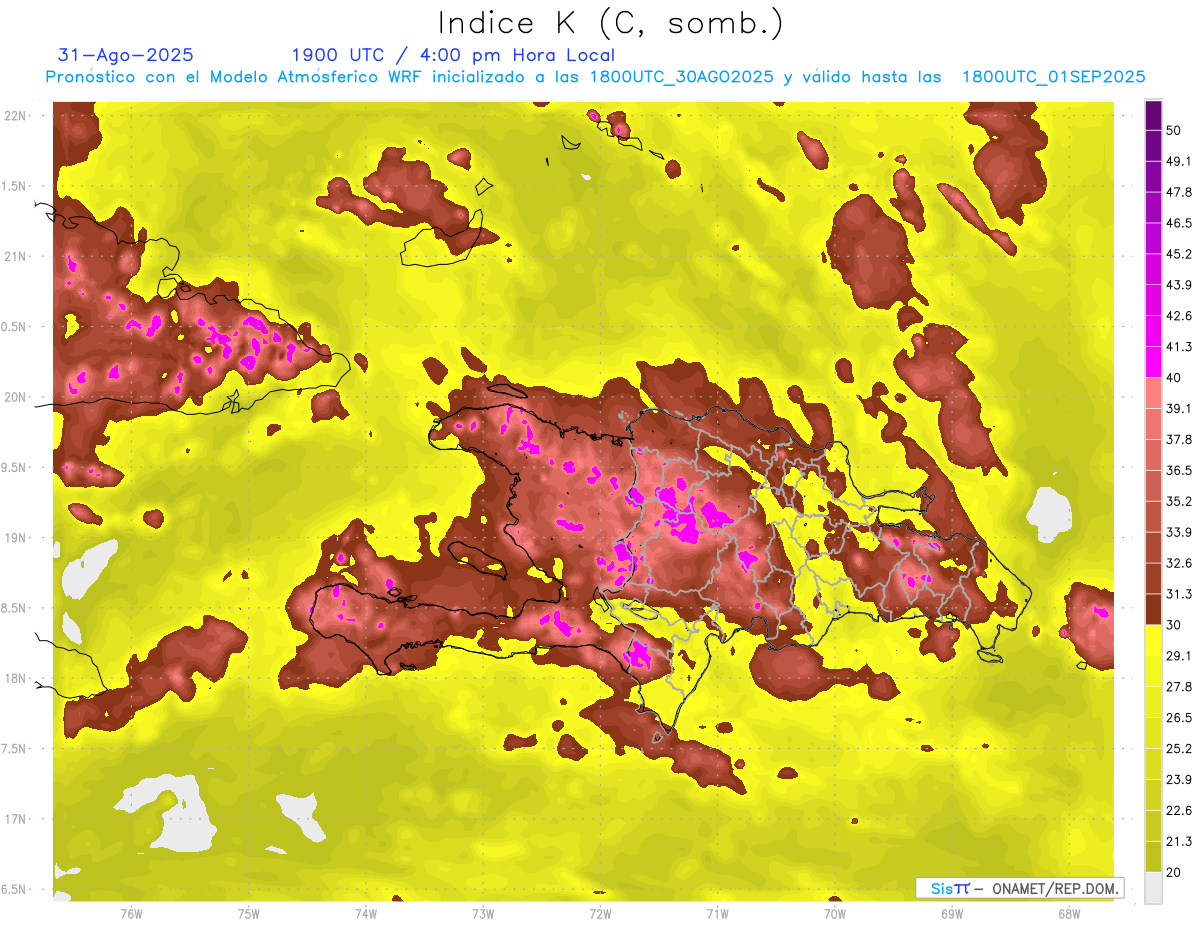Click the colorbar value "50"
This screenshot has height=927, width=1200.
click(1174, 130)
